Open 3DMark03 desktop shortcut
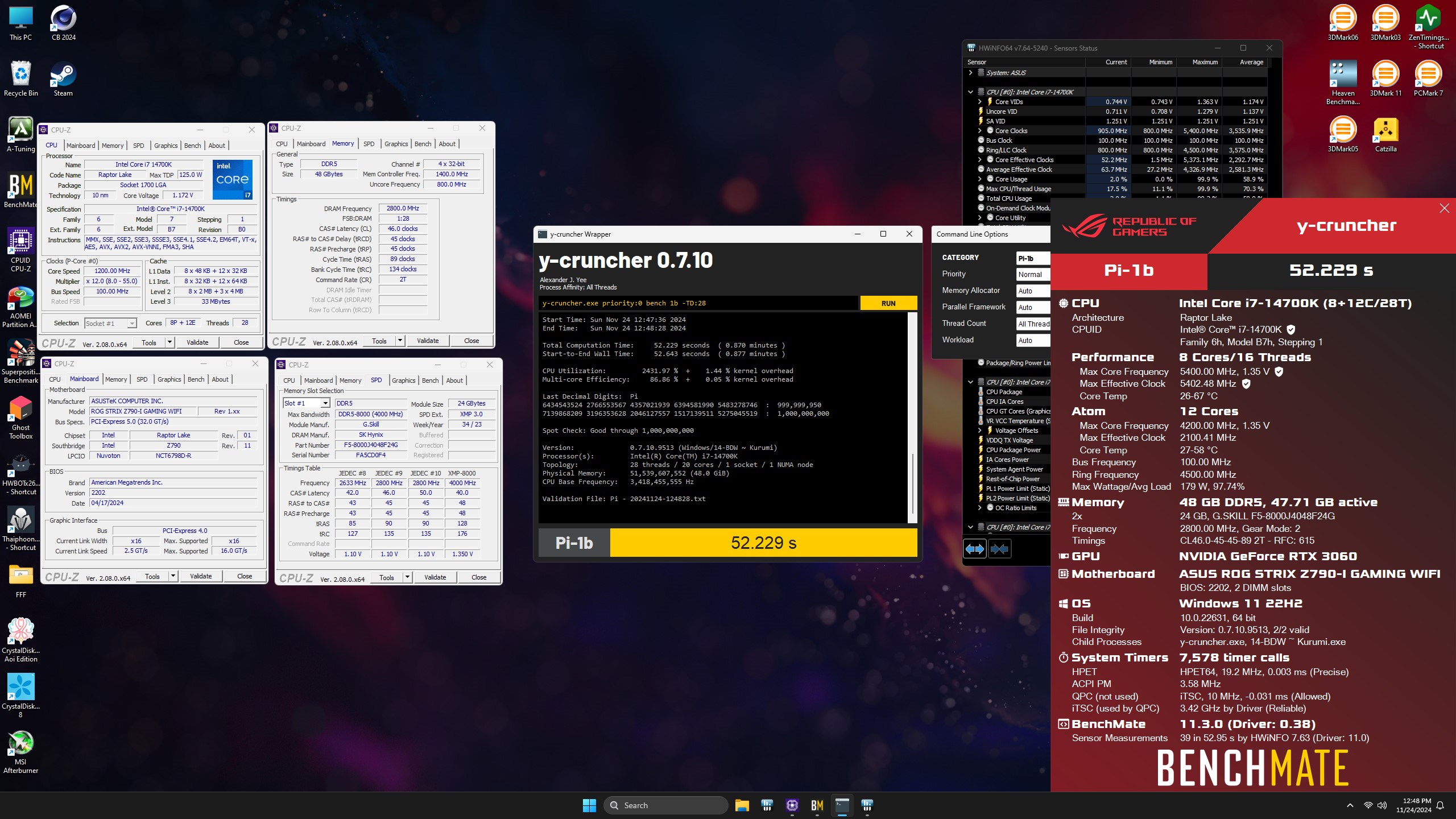1456x819 pixels. (1385, 23)
